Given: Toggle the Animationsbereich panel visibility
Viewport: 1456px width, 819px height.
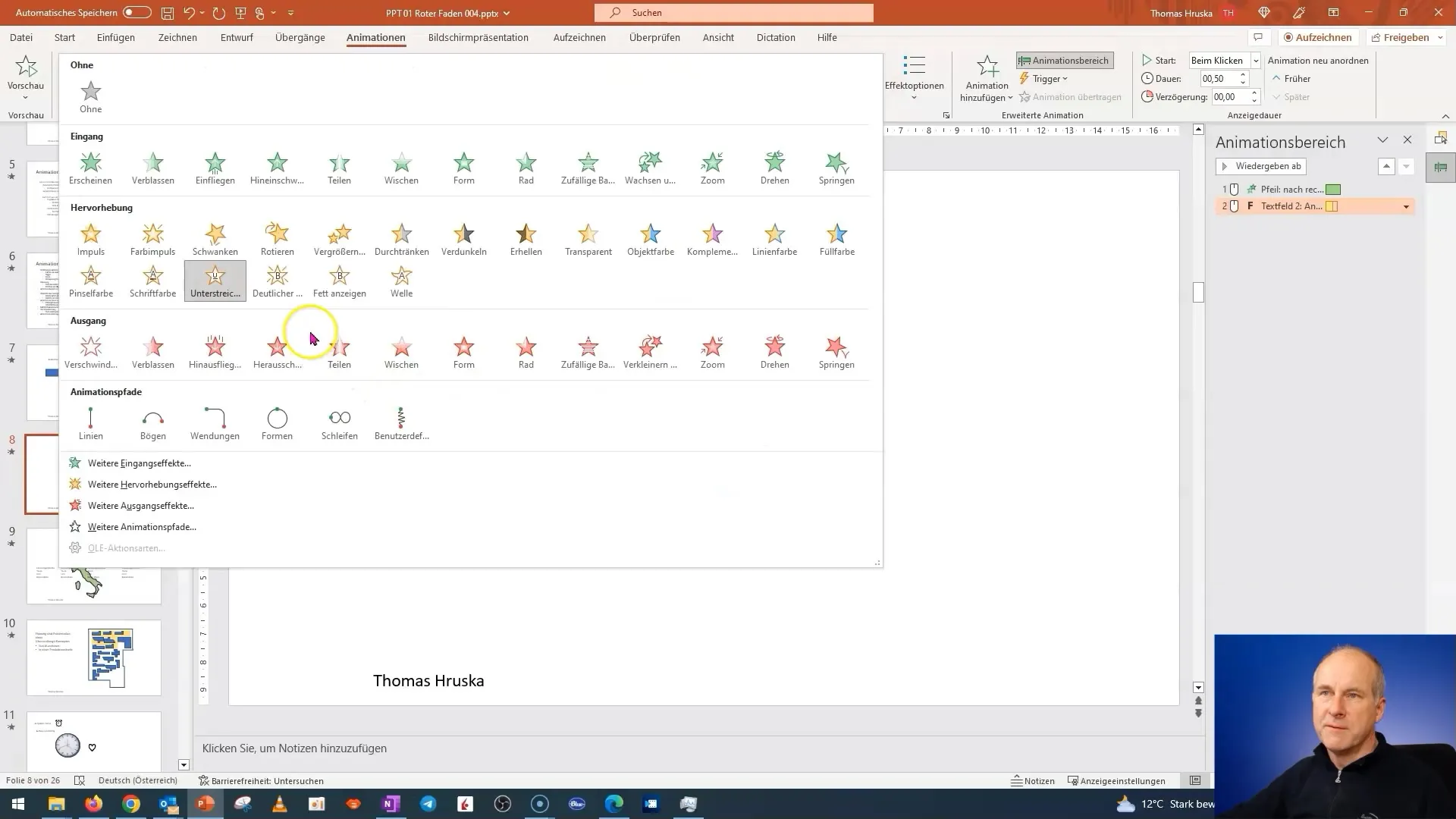Looking at the screenshot, I should click(x=1064, y=60).
